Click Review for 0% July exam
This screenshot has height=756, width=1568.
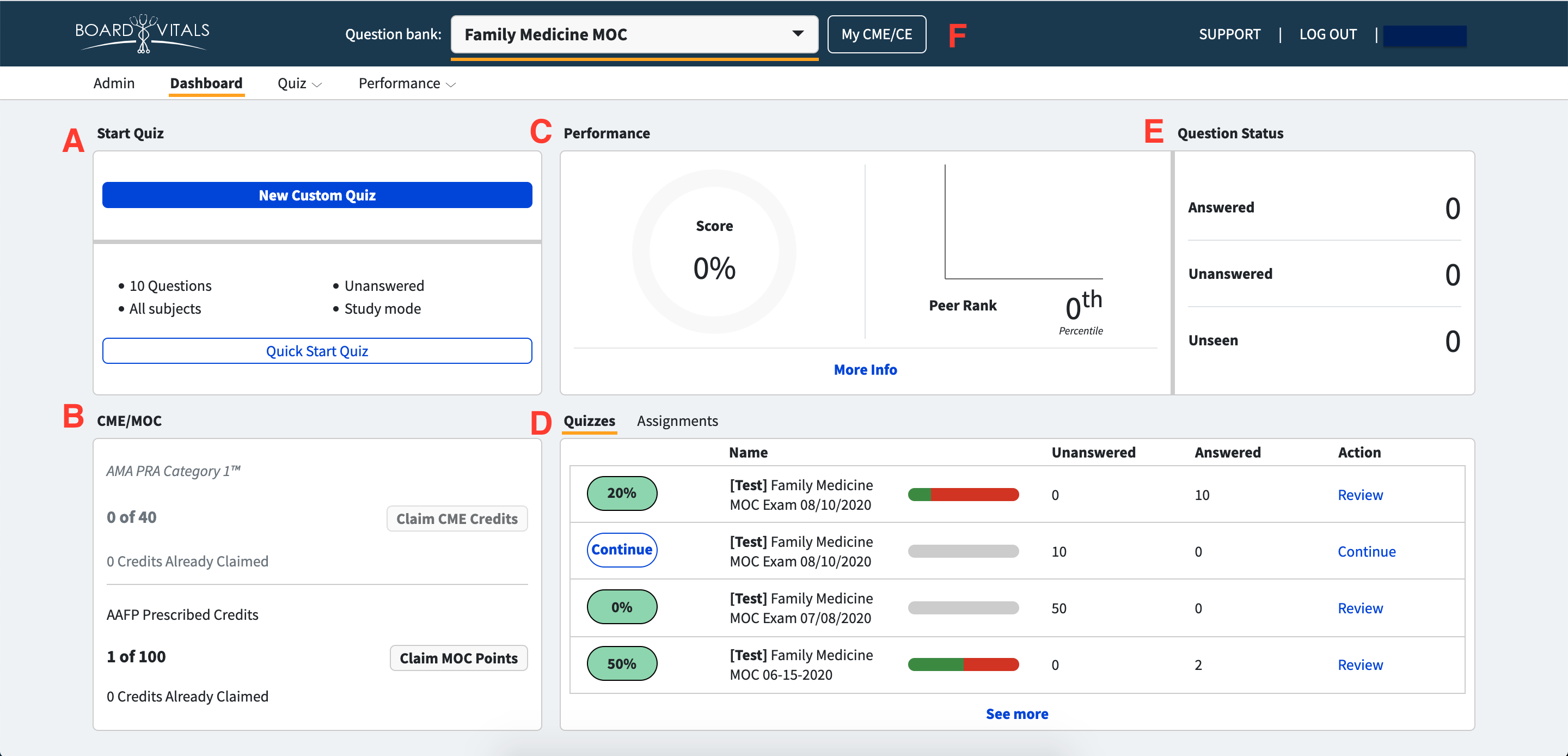tap(1361, 607)
